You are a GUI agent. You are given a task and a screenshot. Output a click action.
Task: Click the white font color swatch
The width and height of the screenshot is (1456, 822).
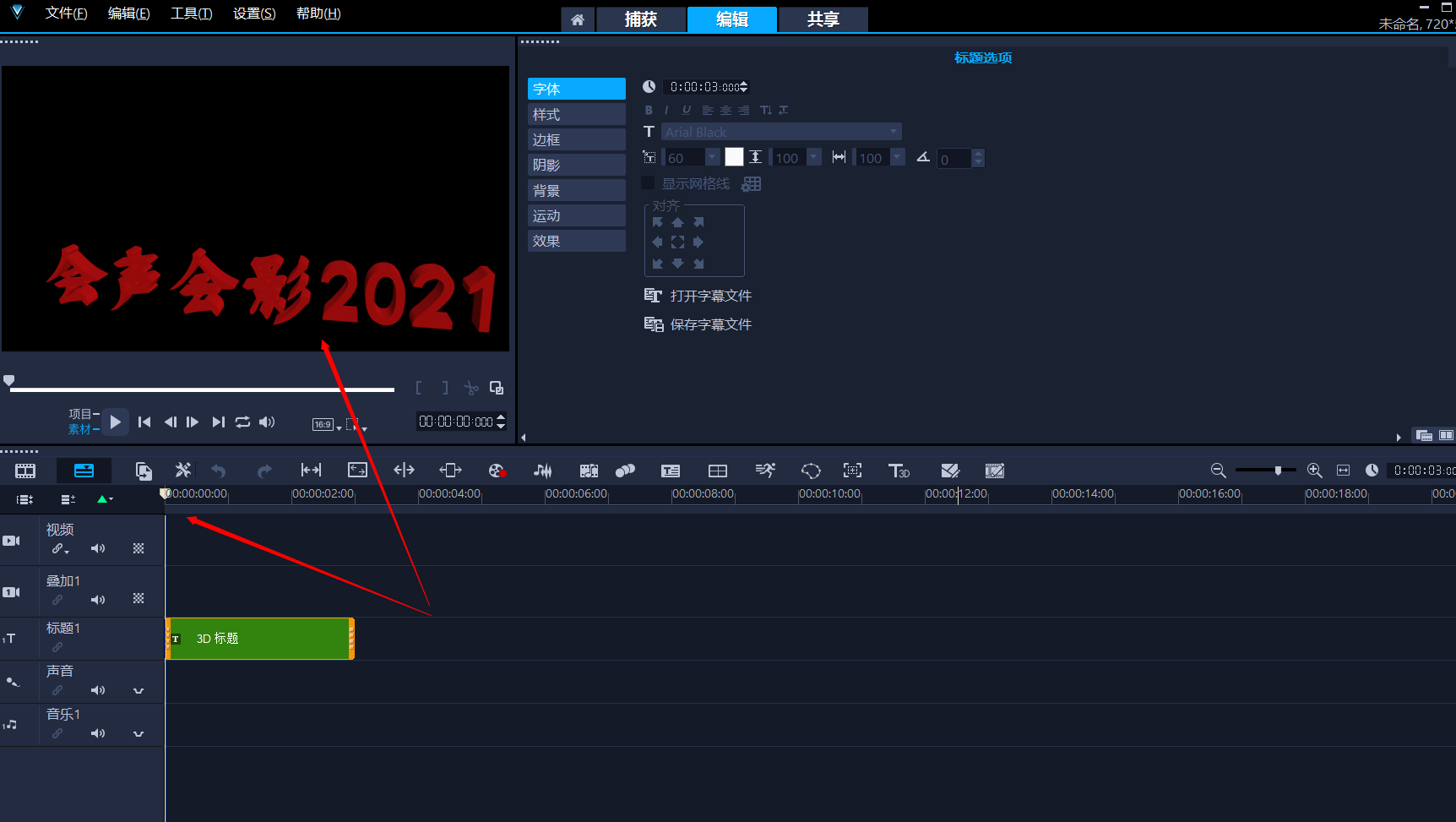click(734, 157)
